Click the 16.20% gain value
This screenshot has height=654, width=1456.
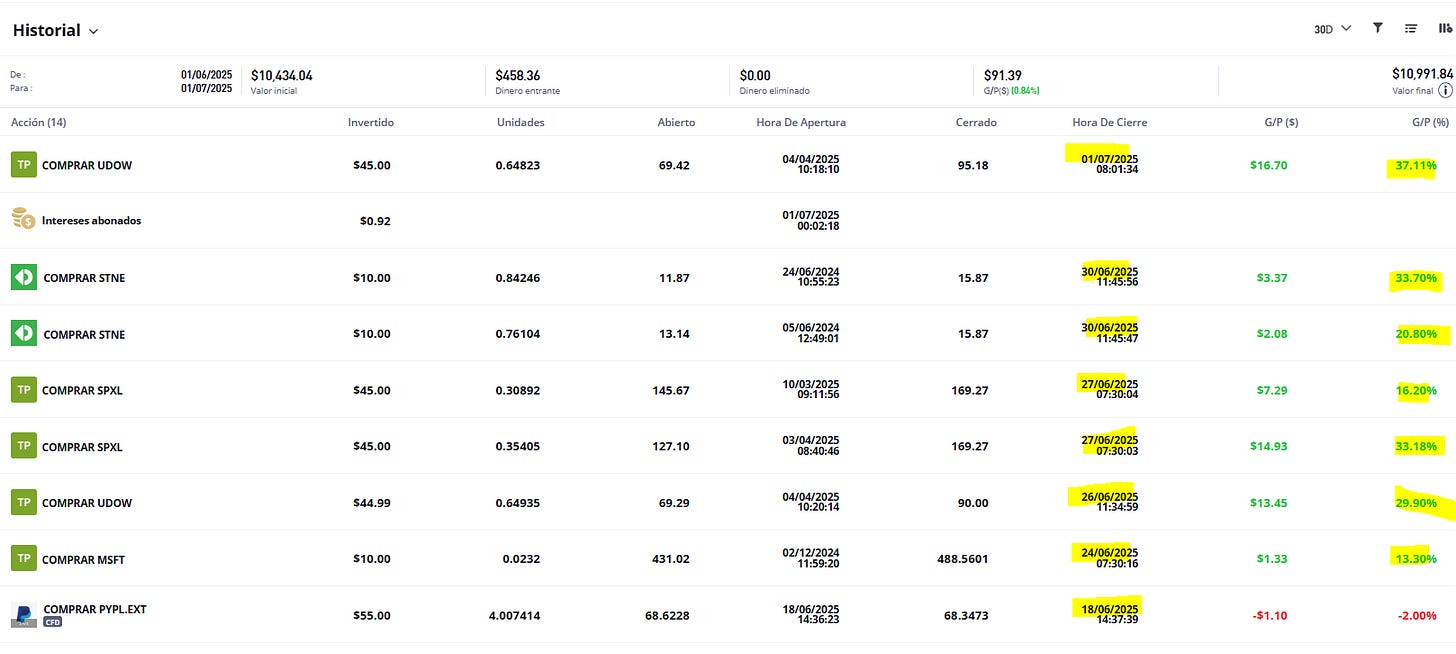pyautogui.click(x=1417, y=390)
